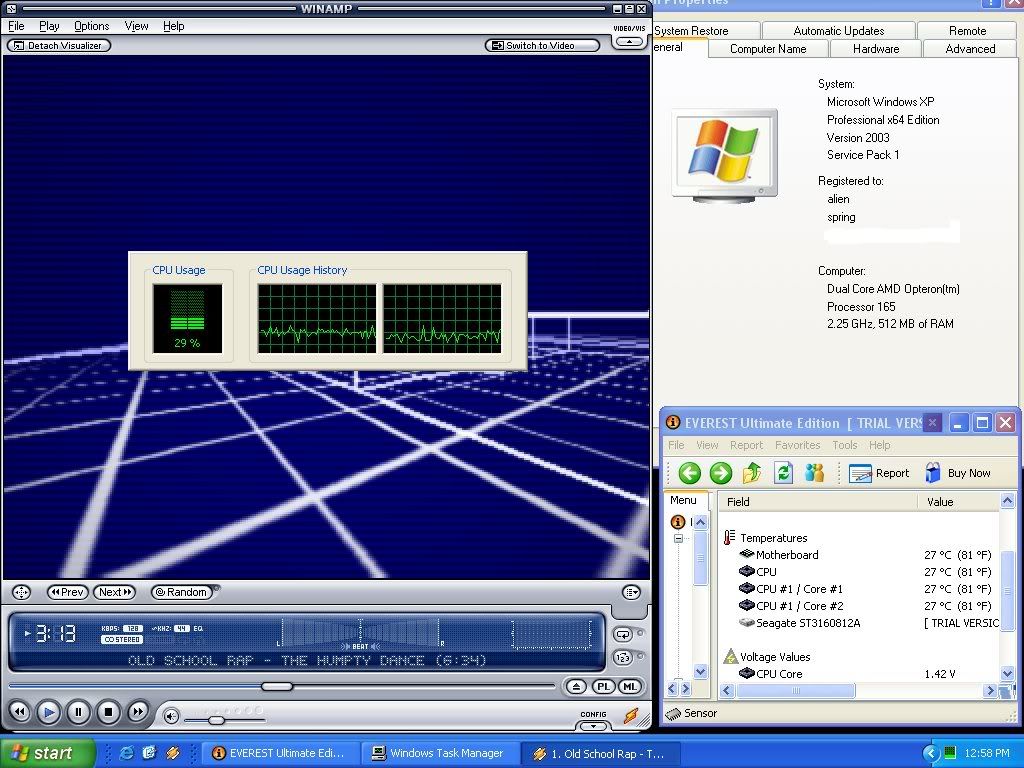Click the Windows Start button
This screenshot has width=1024, height=768.
pyautogui.click(x=46, y=753)
